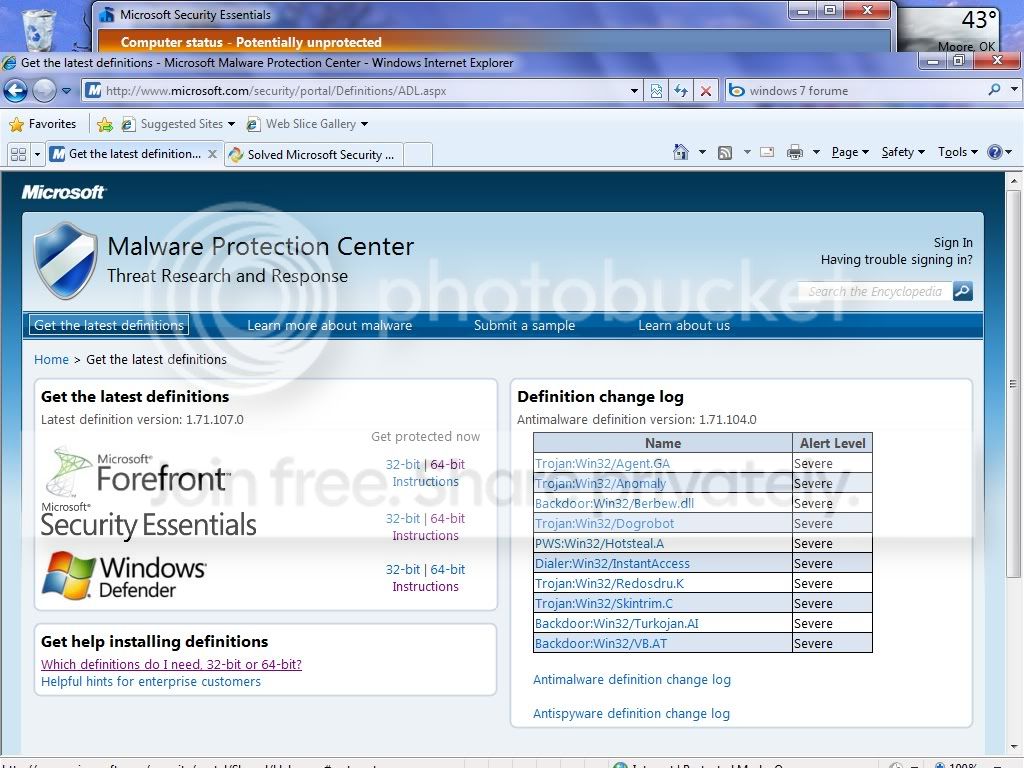Image resolution: width=1024 pixels, height=768 pixels.
Task: Go back with the browser Back arrow
Action: pyautogui.click(x=16, y=91)
